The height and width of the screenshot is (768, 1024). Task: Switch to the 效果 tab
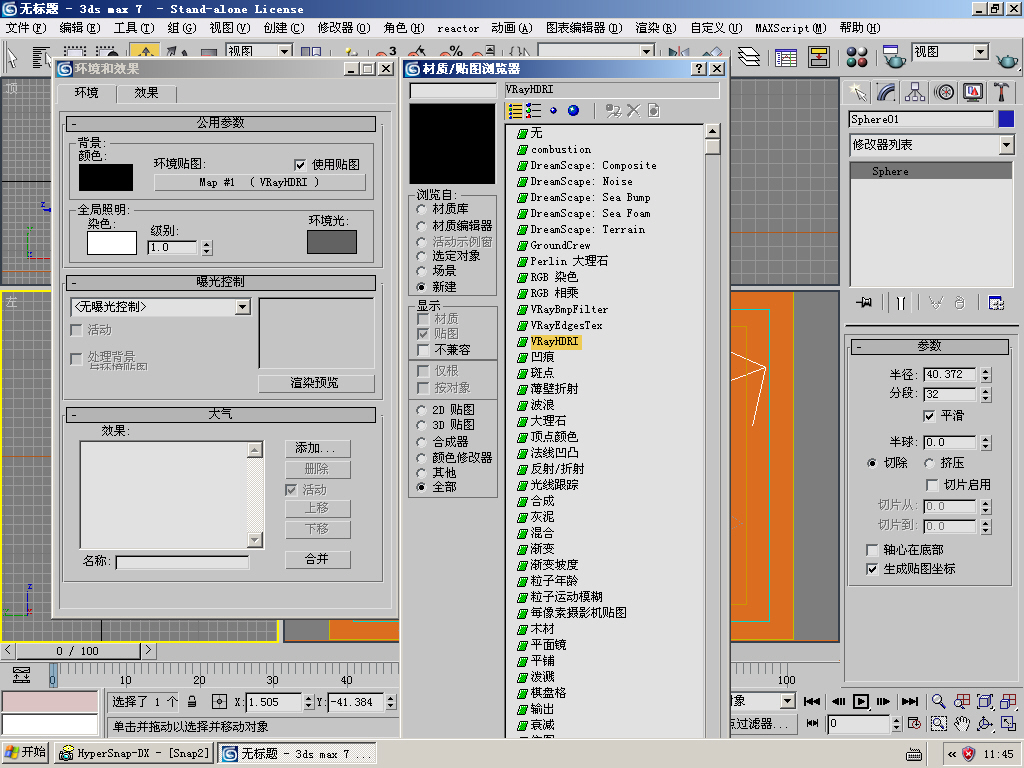click(x=146, y=93)
